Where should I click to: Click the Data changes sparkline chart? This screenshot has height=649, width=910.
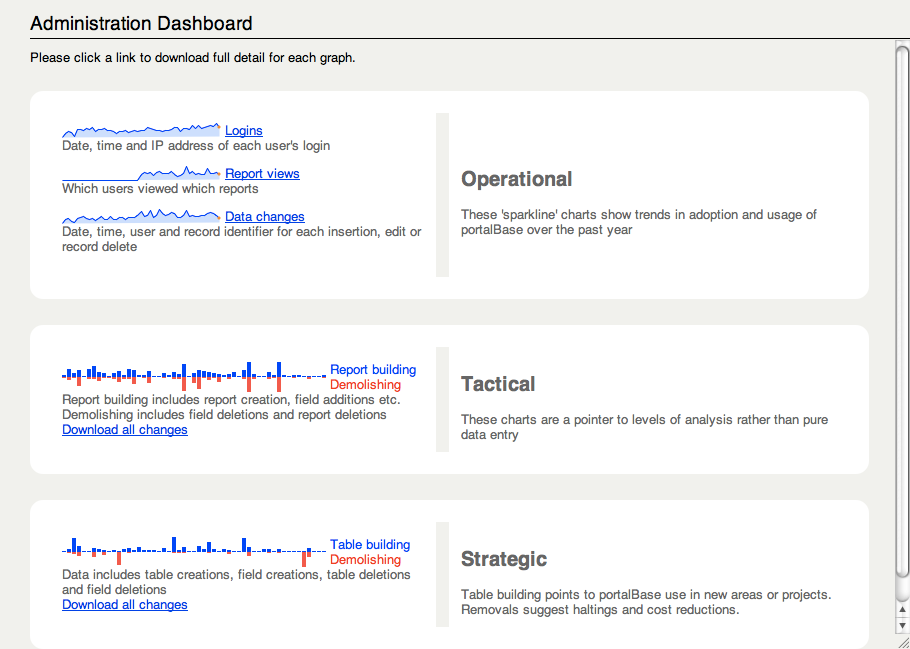pos(140,216)
